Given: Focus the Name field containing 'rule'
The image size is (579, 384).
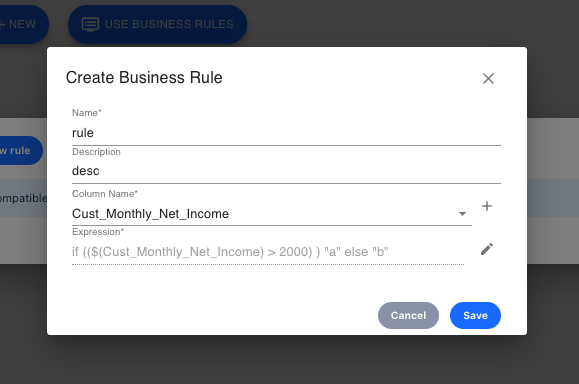Looking at the screenshot, I should point(286,133).
